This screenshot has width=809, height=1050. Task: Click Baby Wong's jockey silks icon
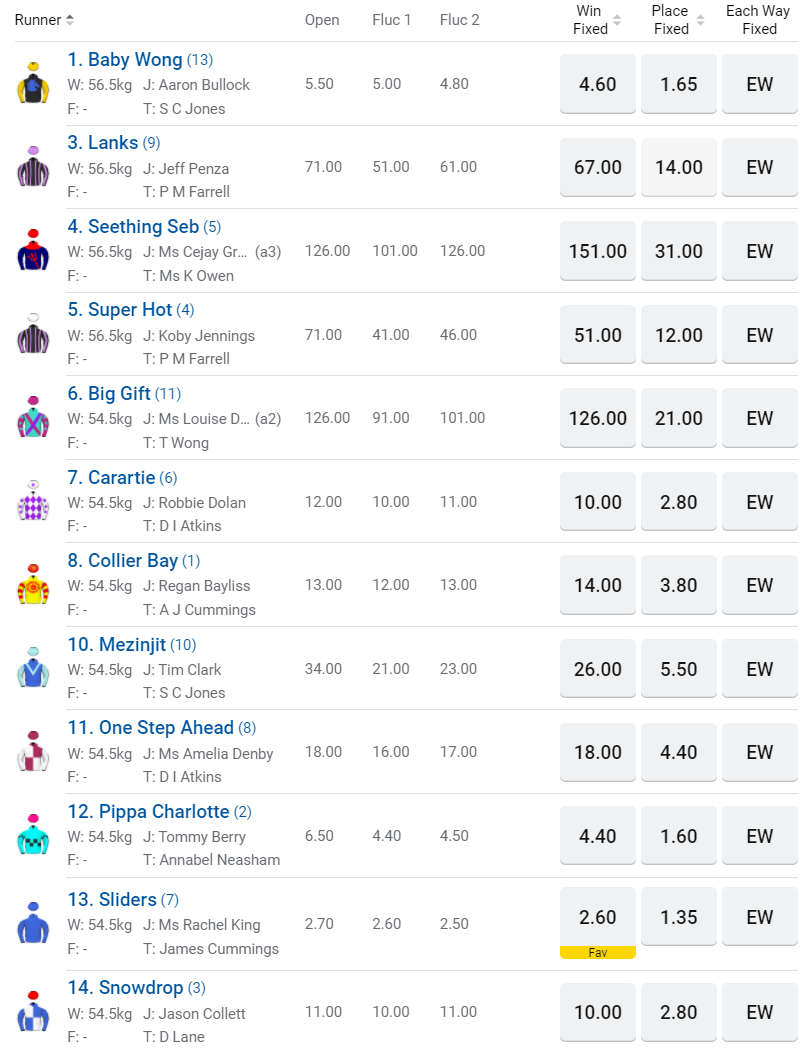click(33, 84)
